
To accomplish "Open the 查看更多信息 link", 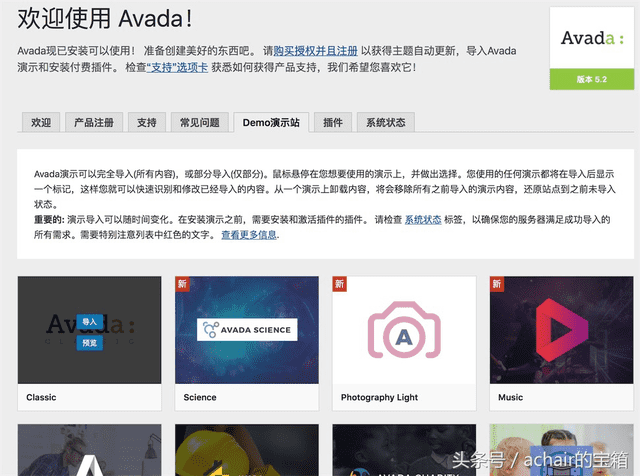I will pos(249,235).
